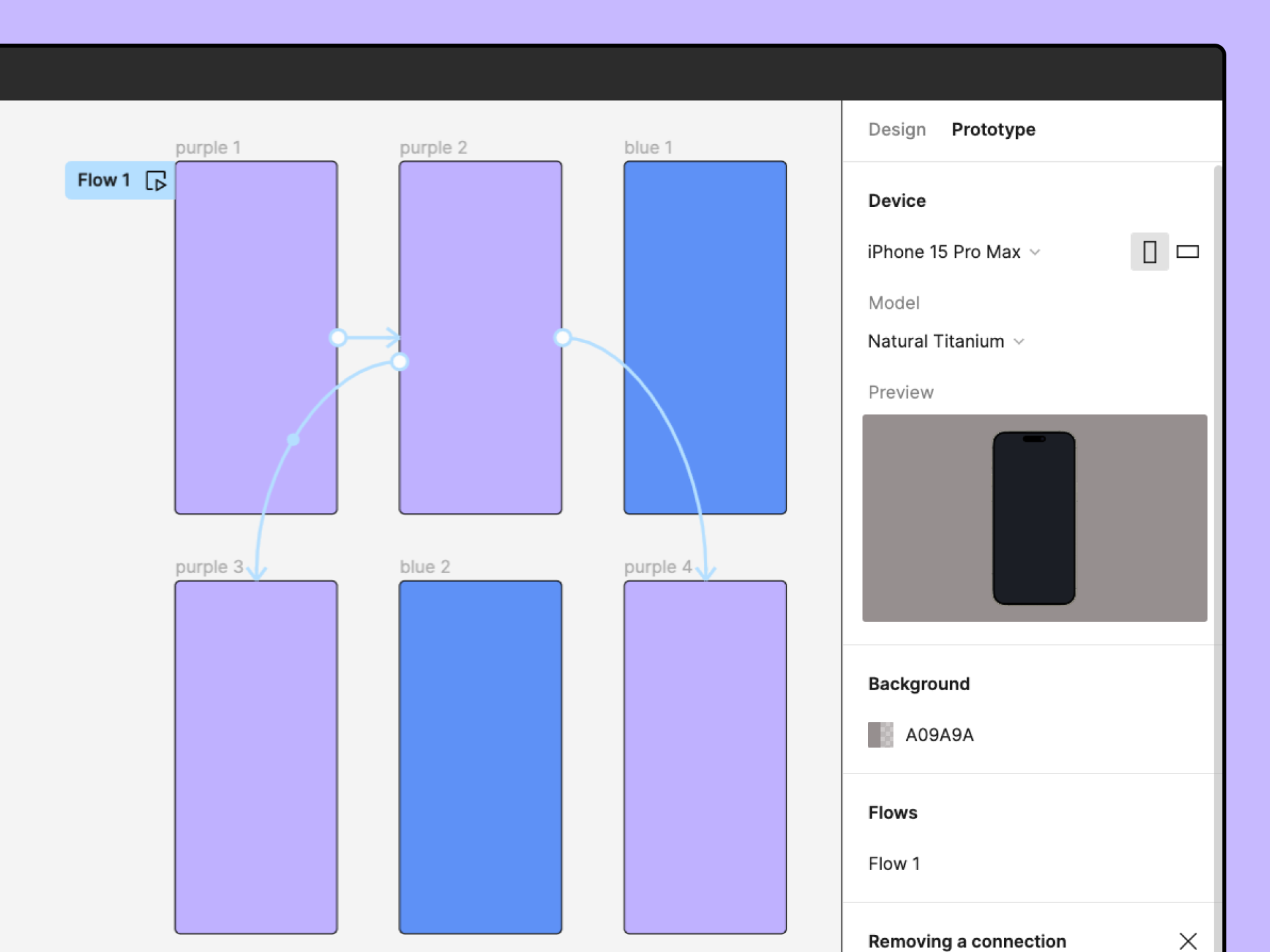The image size is (1270, 952).
Task: Click connection node on purple 2 left edge
Action: click(400, 362)
